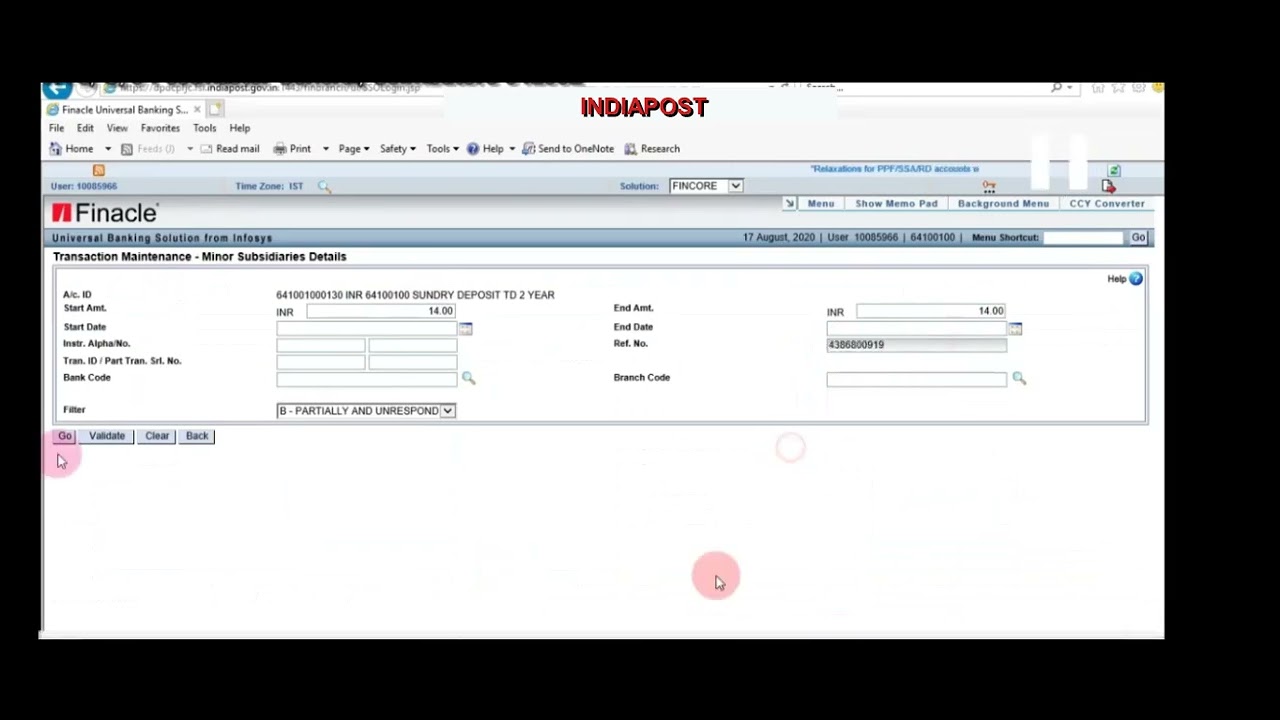Open the Favorites menu

160,128
